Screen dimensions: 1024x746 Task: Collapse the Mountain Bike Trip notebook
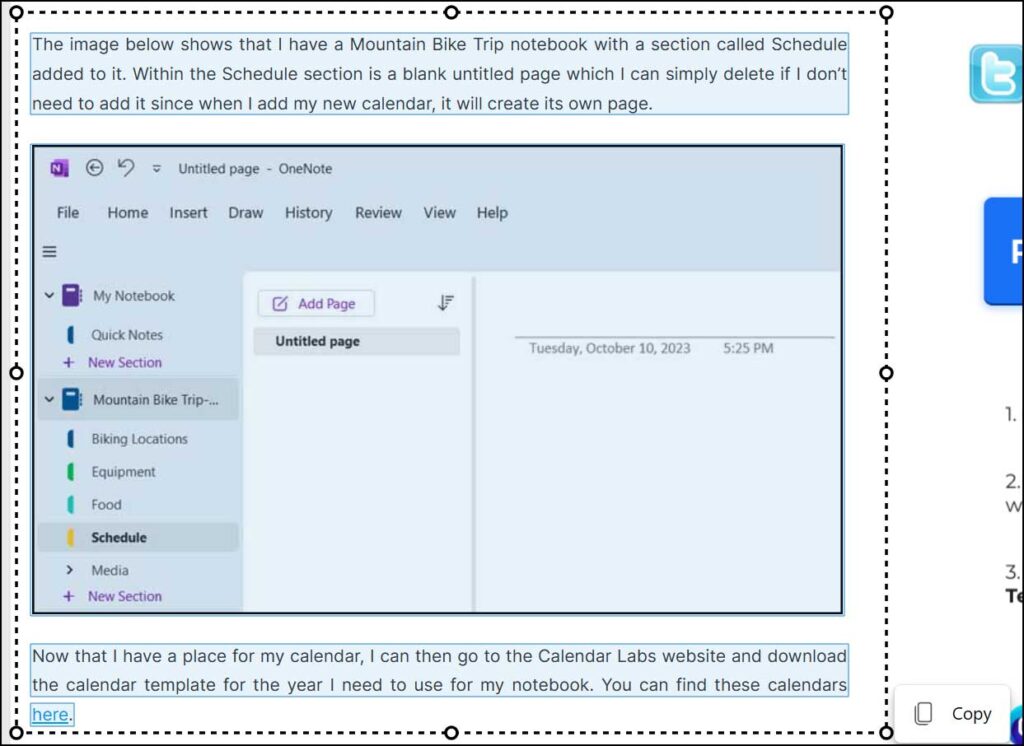48,398
